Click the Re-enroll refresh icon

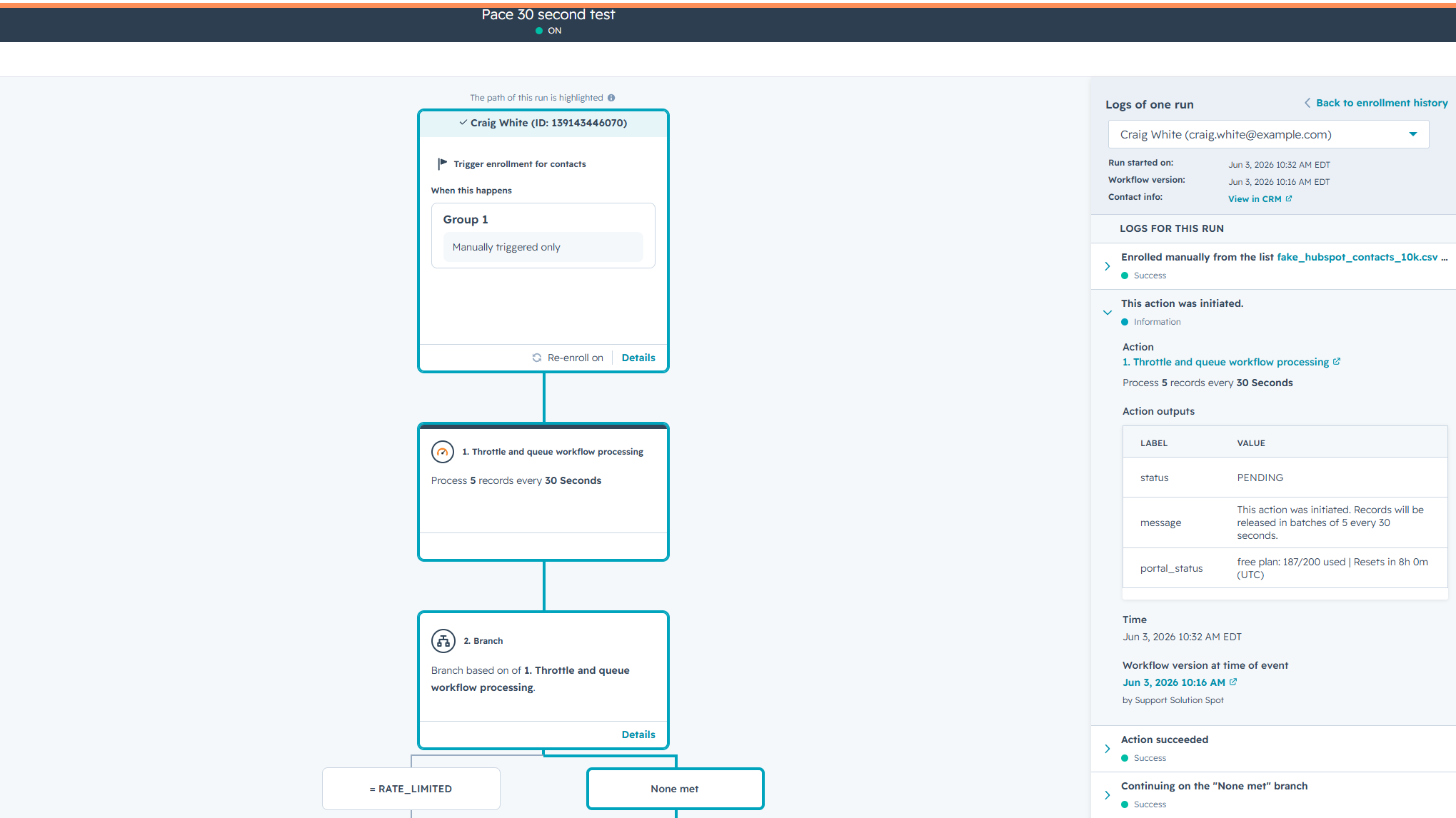coord(536,358)
